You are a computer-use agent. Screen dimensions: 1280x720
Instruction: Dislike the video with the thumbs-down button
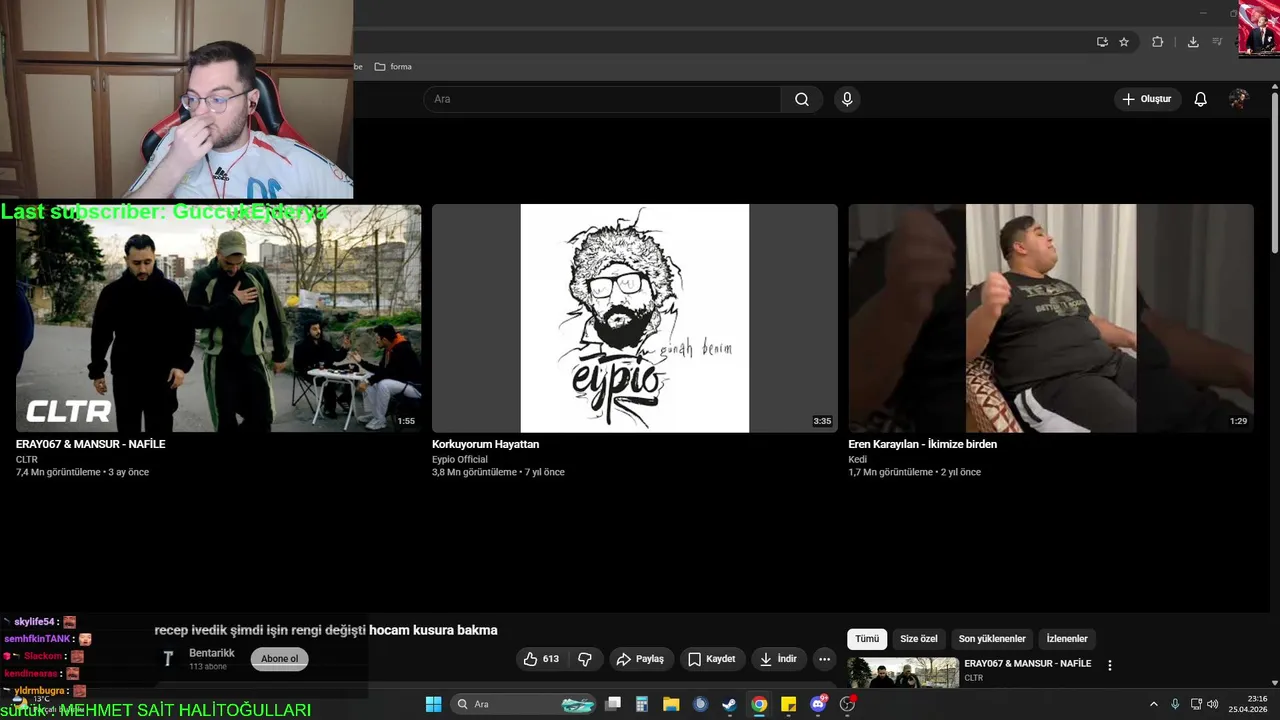pos(585,659)
